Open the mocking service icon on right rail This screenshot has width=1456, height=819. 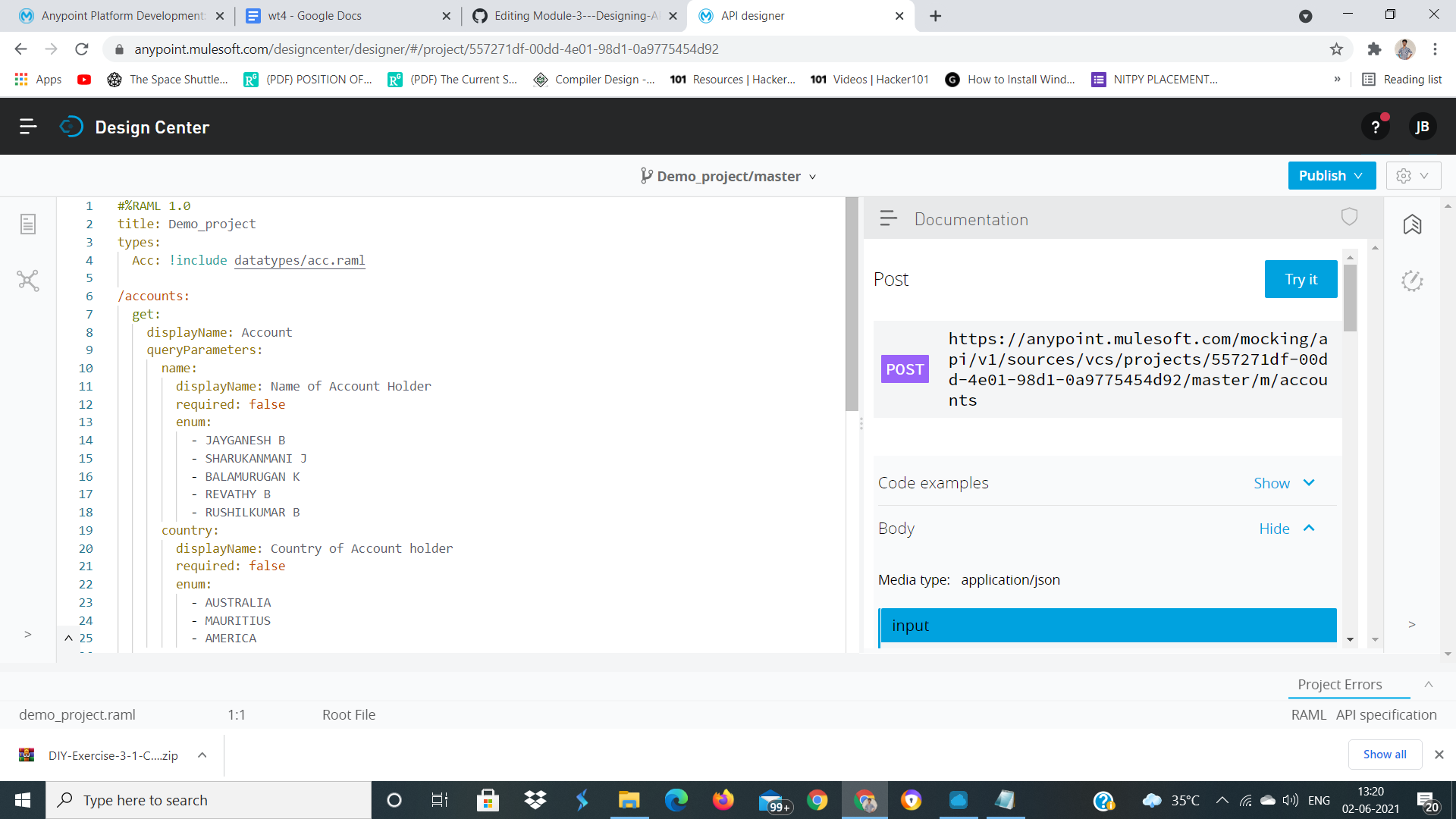(x=1412, y=281)
